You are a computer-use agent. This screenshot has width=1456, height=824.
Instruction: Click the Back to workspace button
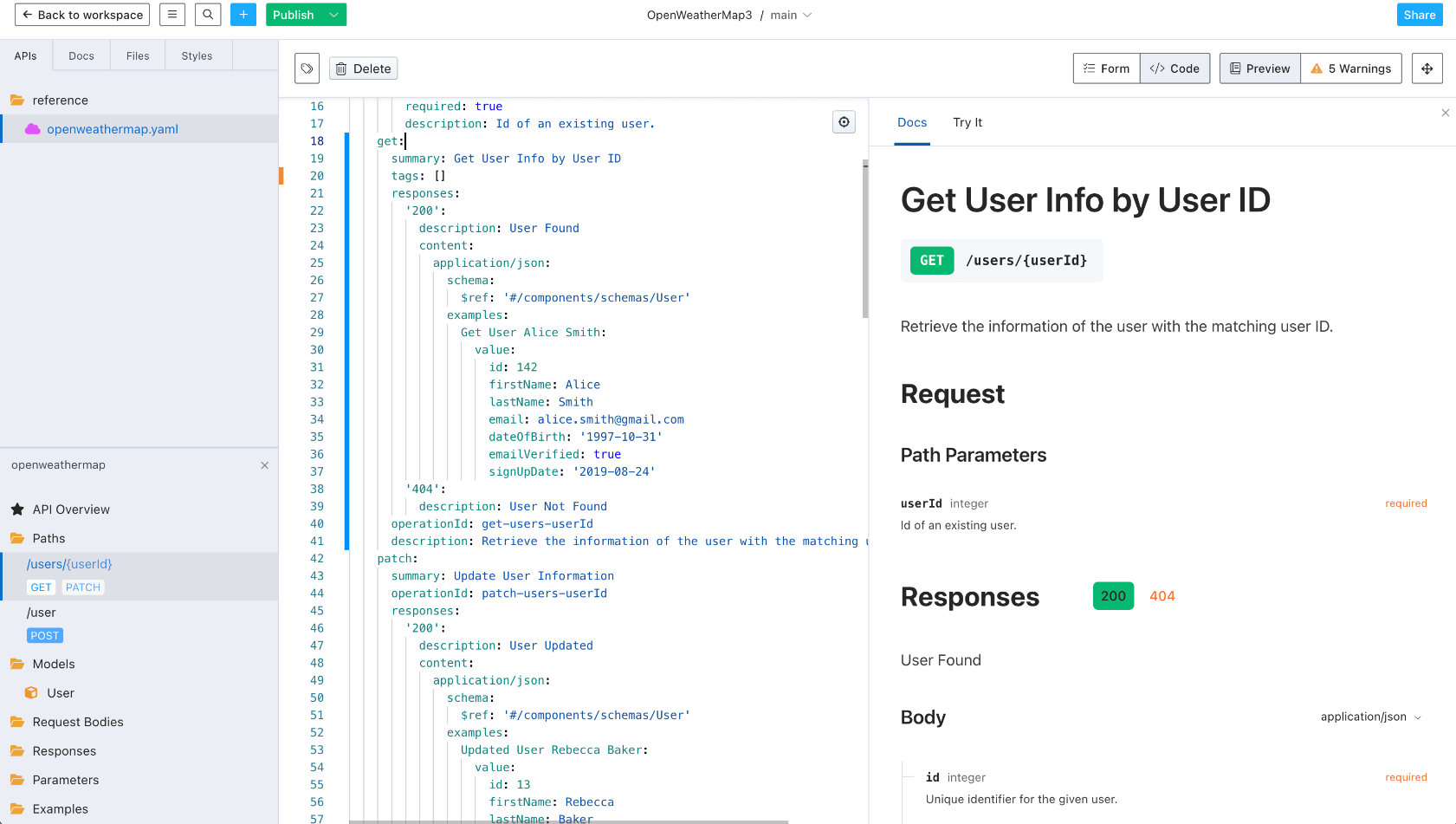(x=82, y=15)
